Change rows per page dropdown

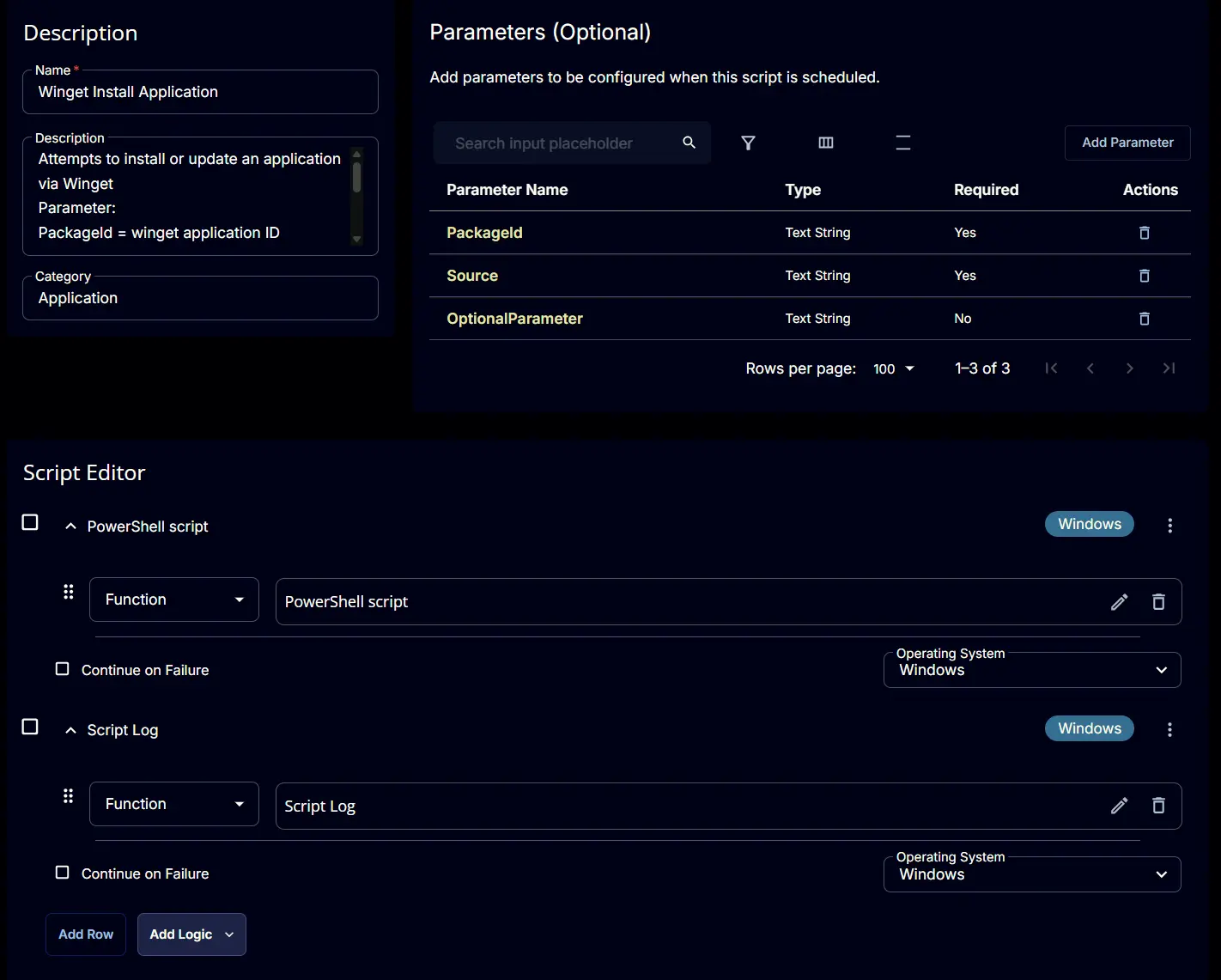tap(894, 368)
